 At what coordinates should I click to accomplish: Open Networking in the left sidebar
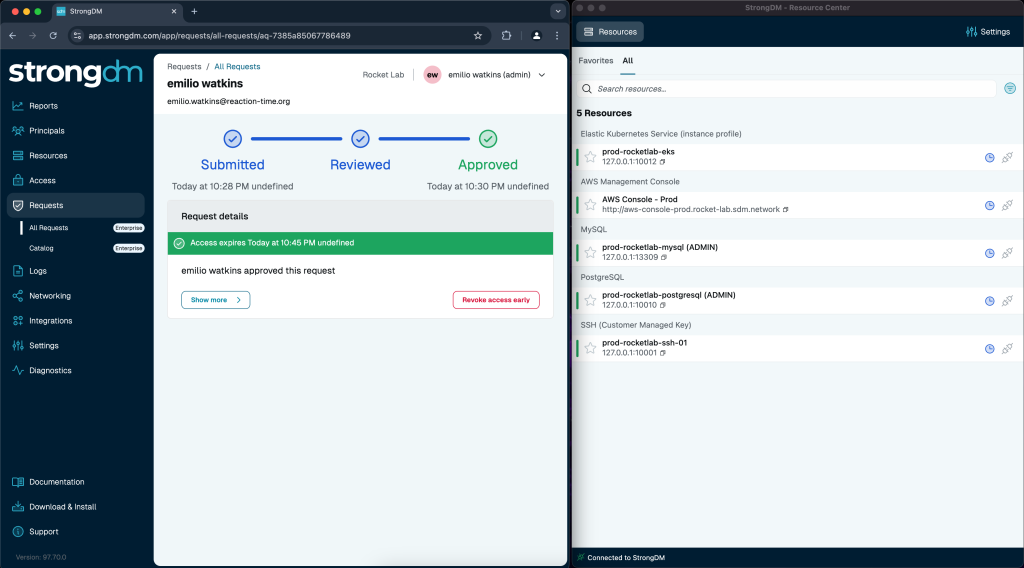50,296
